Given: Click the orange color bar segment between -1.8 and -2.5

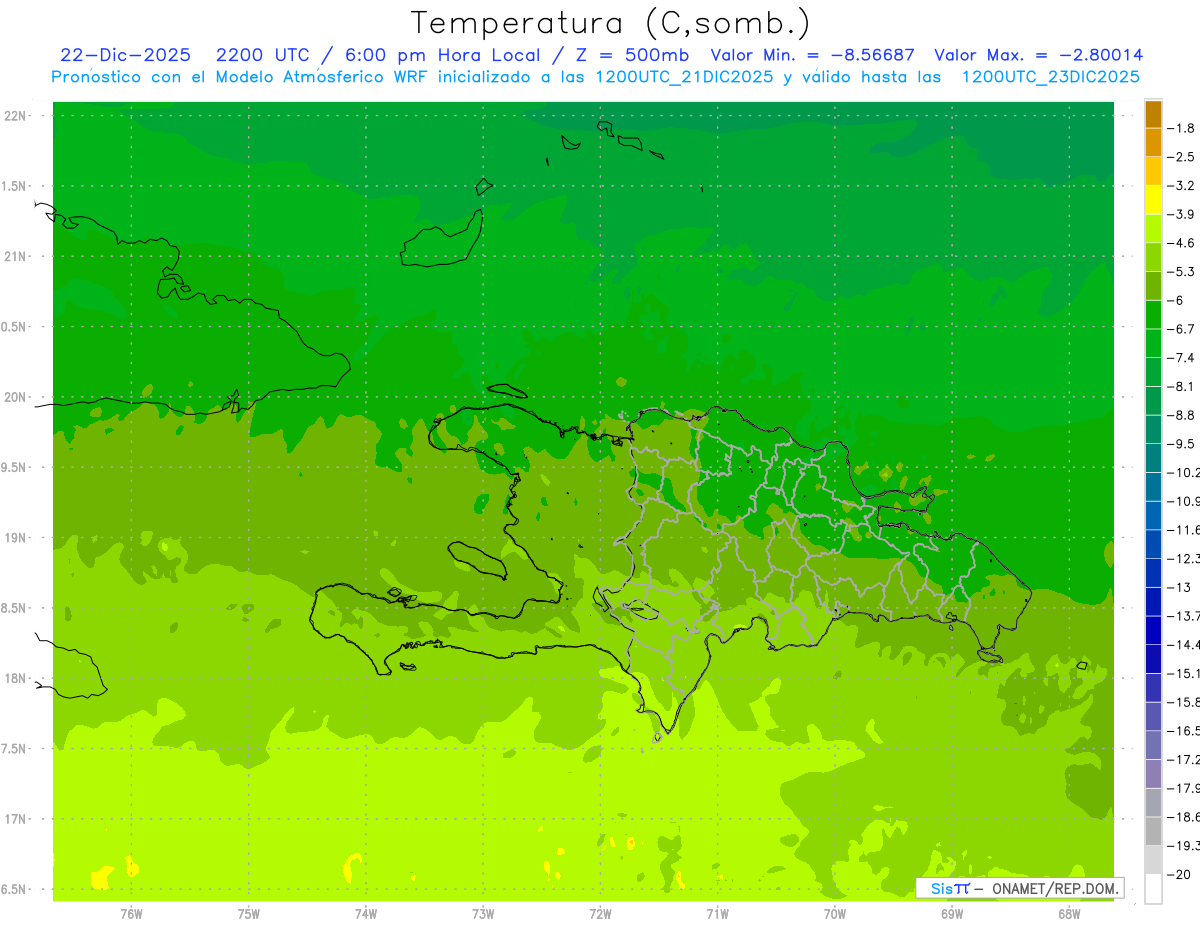Looking at the screenshot, I should click(x=1153, y=142).
